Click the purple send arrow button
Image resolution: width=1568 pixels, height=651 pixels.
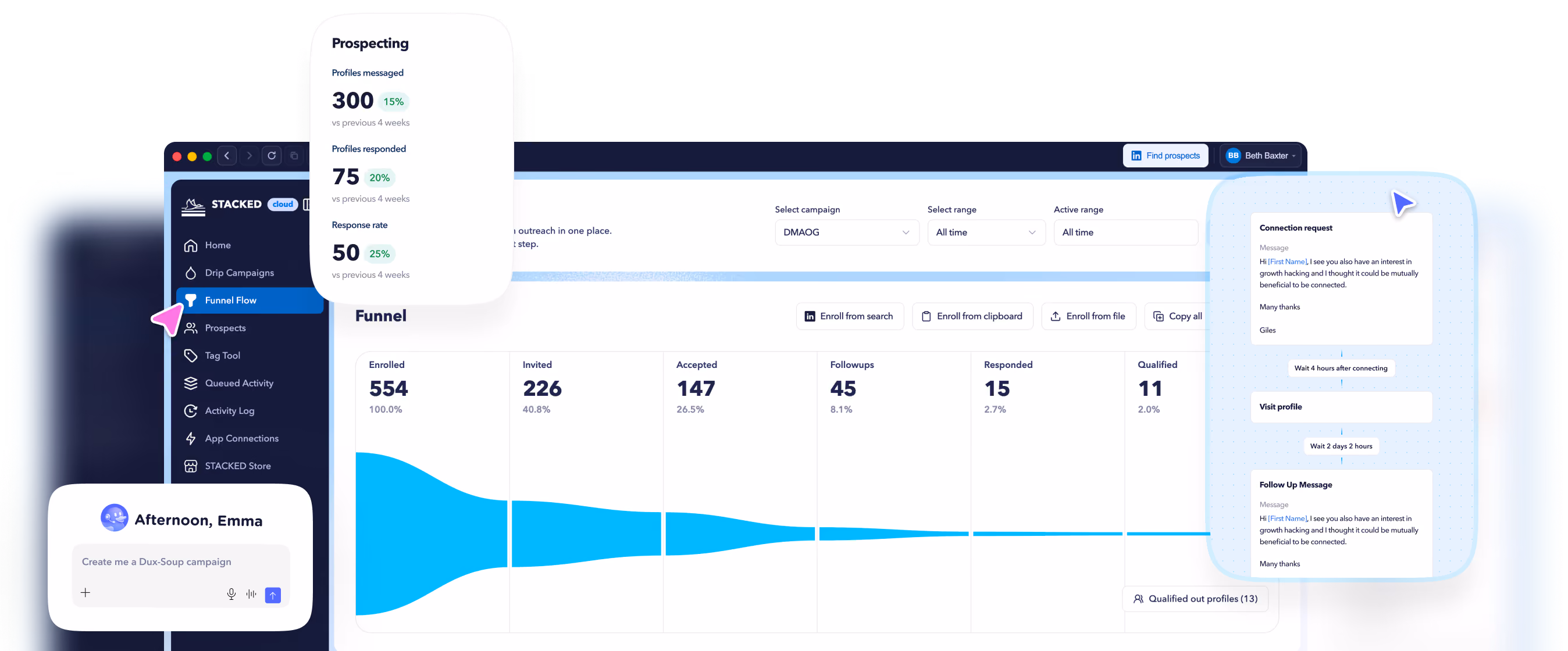point(273,596)
